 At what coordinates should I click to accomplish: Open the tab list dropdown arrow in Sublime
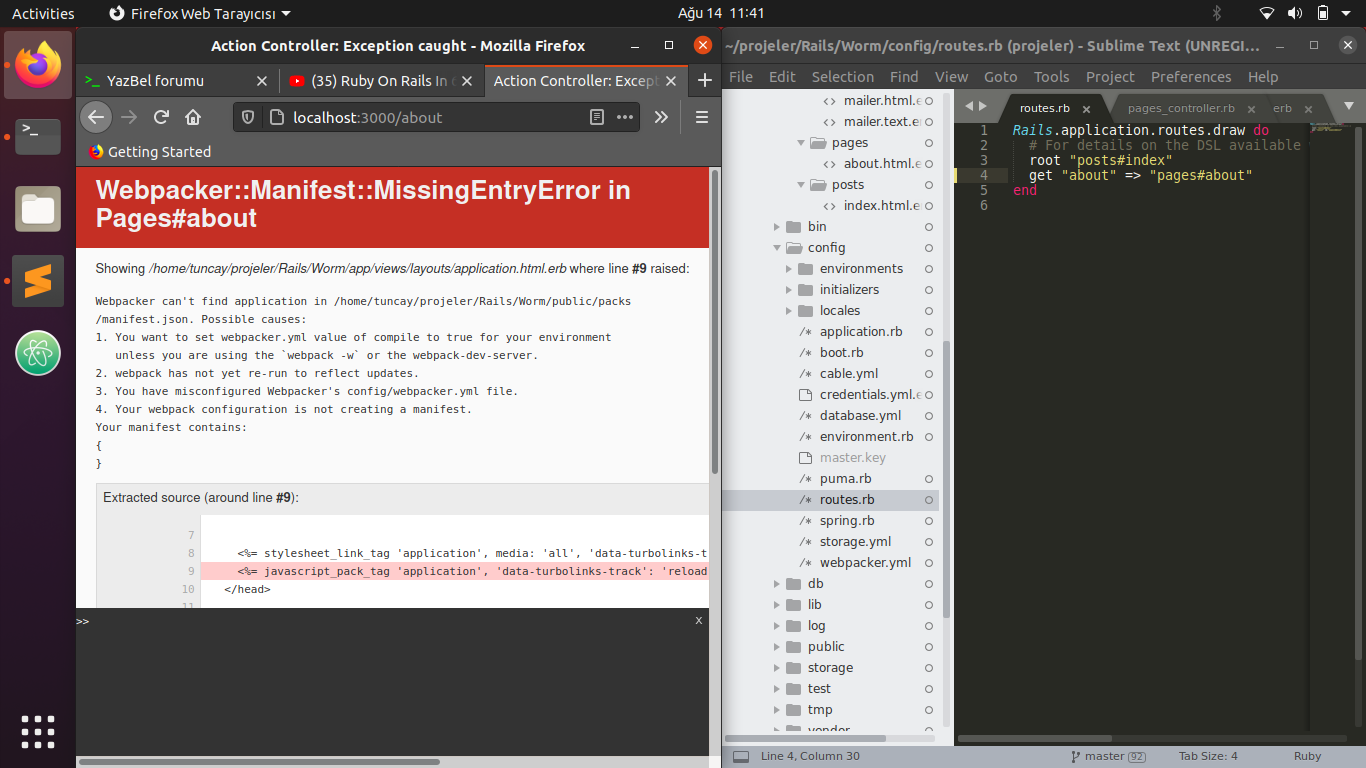click(x=1348, y=106)
